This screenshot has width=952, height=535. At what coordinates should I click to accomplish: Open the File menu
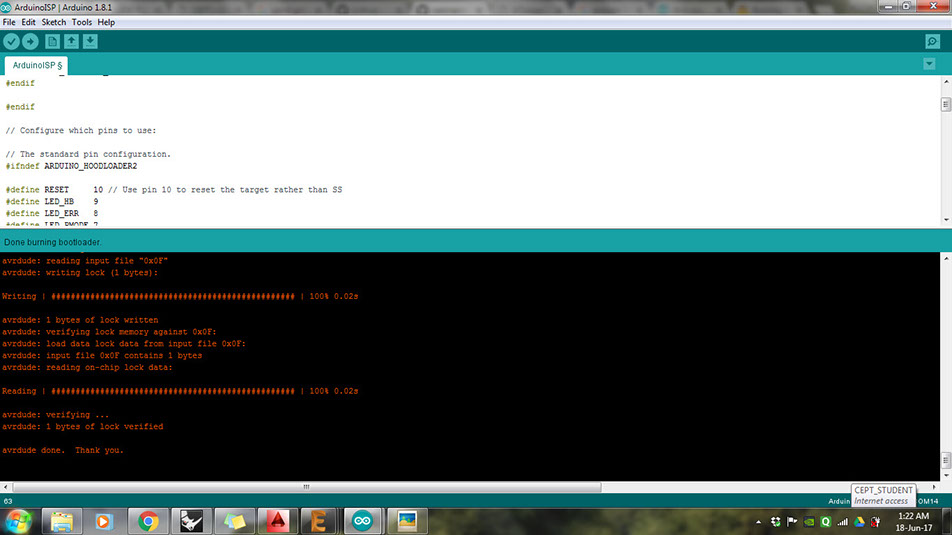(x=9, y=22)
